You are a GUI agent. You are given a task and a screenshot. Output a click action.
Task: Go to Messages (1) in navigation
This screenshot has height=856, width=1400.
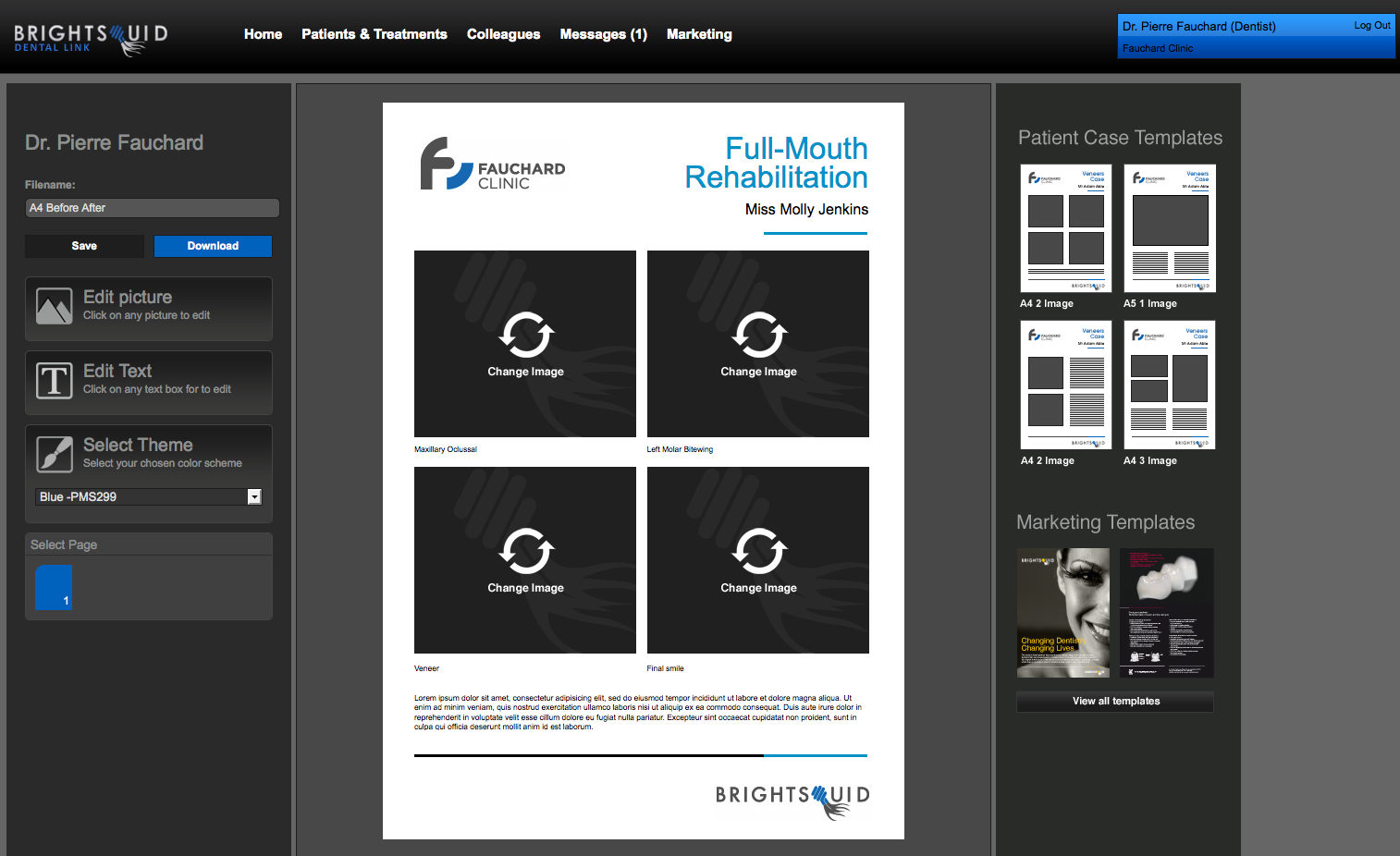click(x=603, y=34)
